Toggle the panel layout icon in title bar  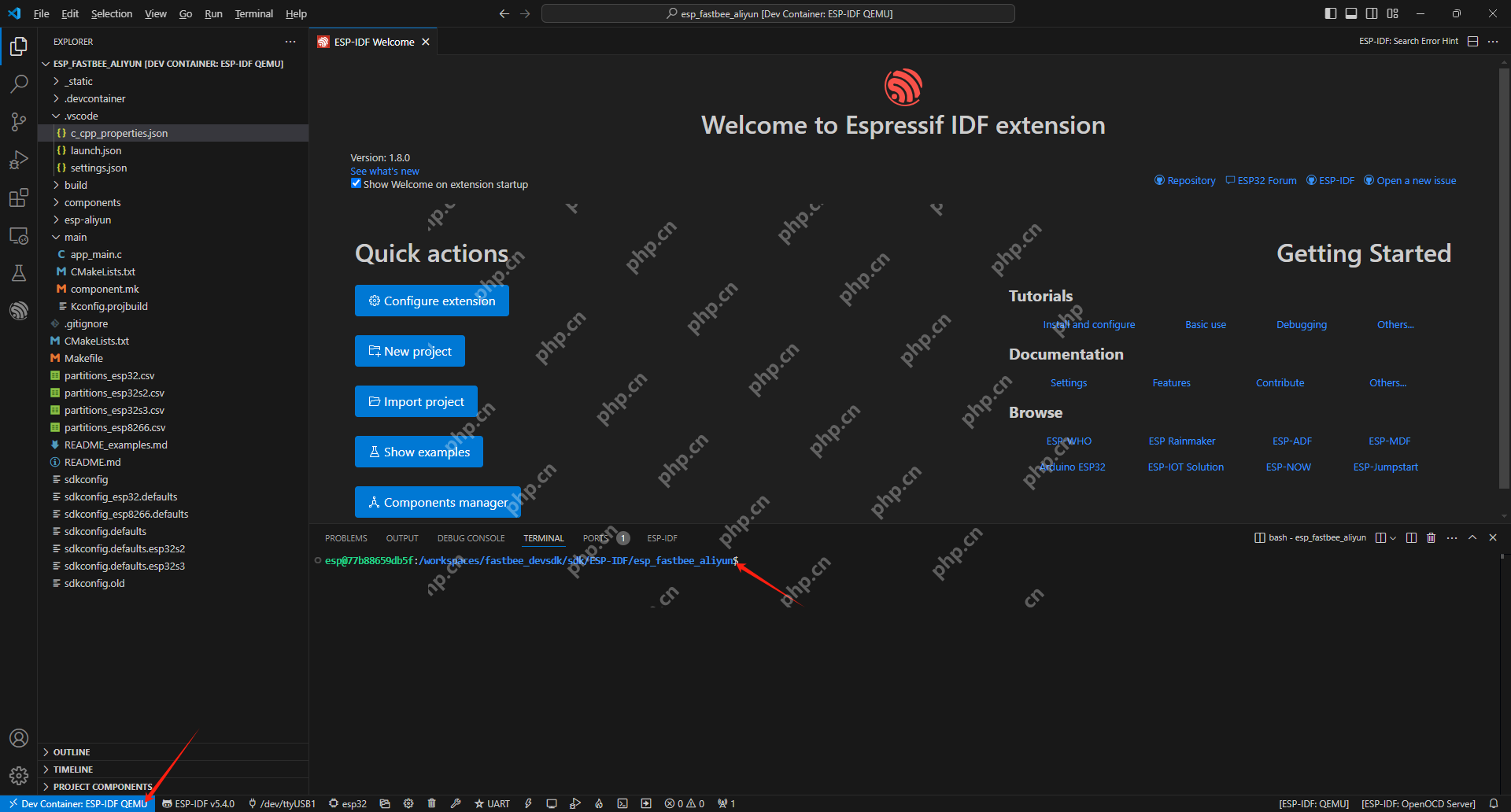[1351, 13]
